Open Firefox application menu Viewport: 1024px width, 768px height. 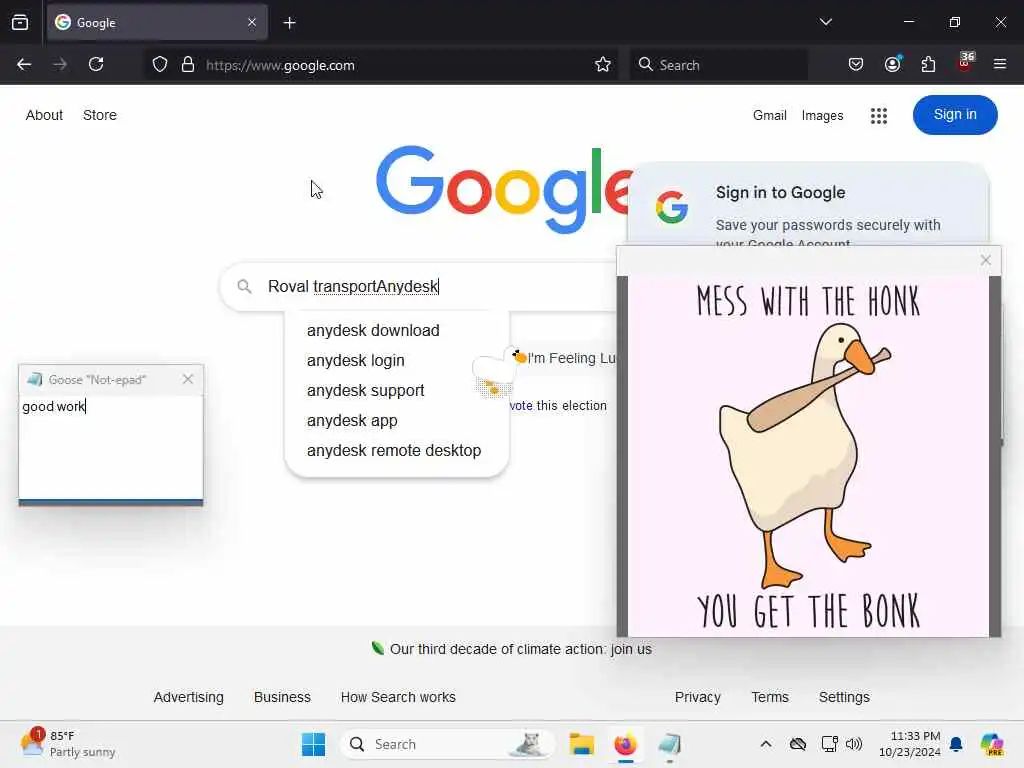(1000, 65)
